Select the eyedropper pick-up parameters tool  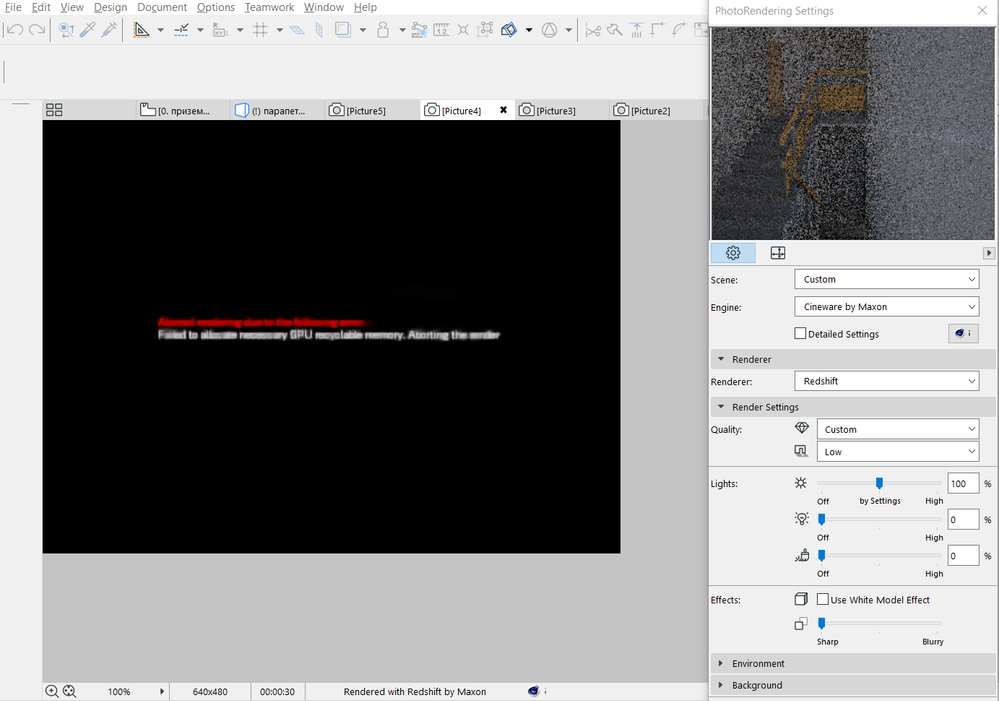(x=88, y=30)
